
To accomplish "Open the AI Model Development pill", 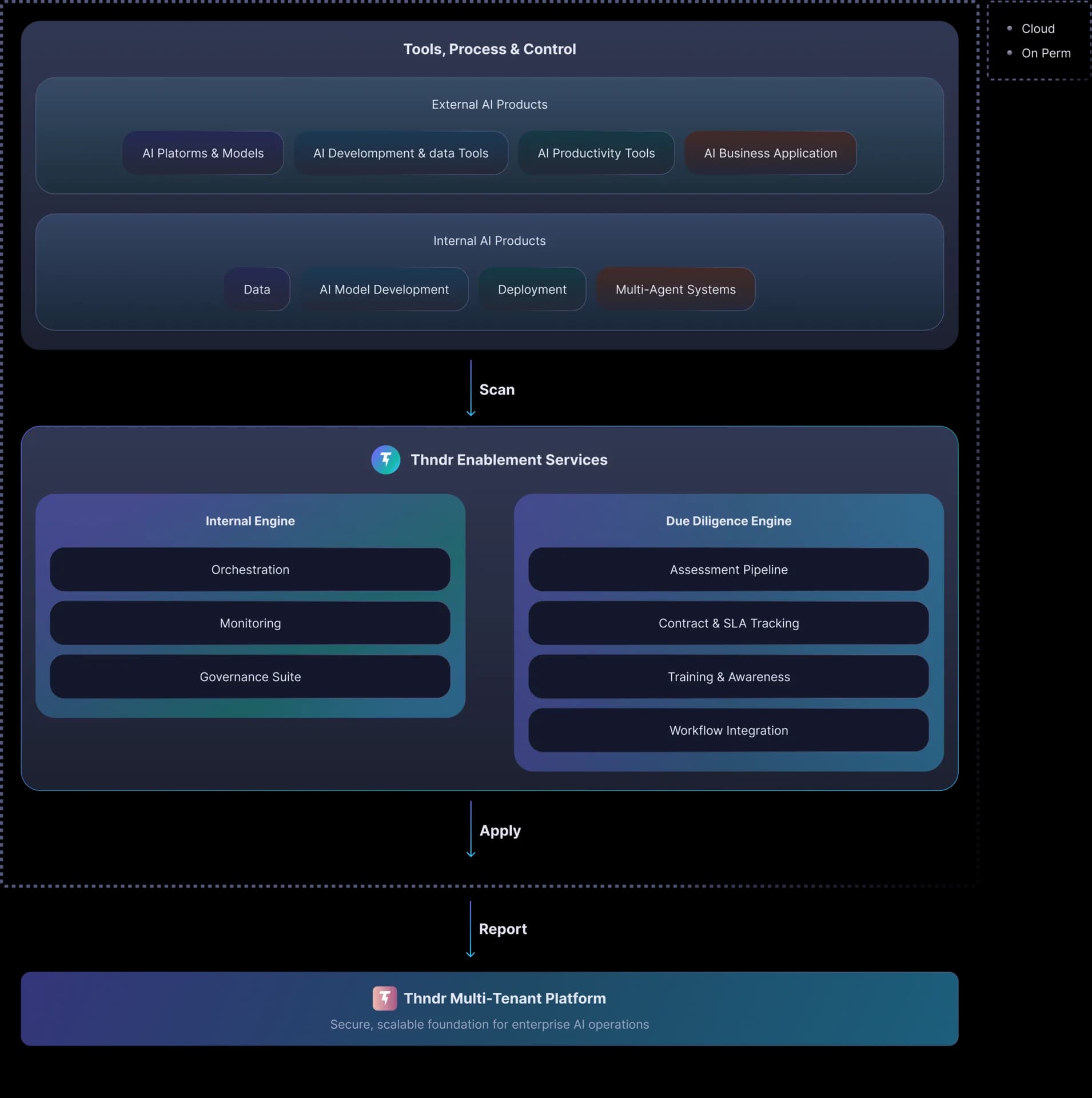I will point(384,289).
